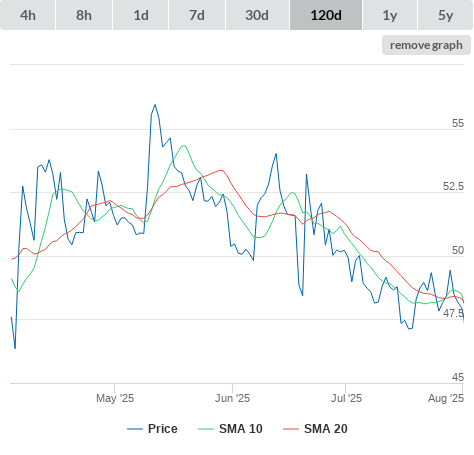The image size is (474, 455).
Task: Click the Jul '25 date label
Action: pos(346,398)
